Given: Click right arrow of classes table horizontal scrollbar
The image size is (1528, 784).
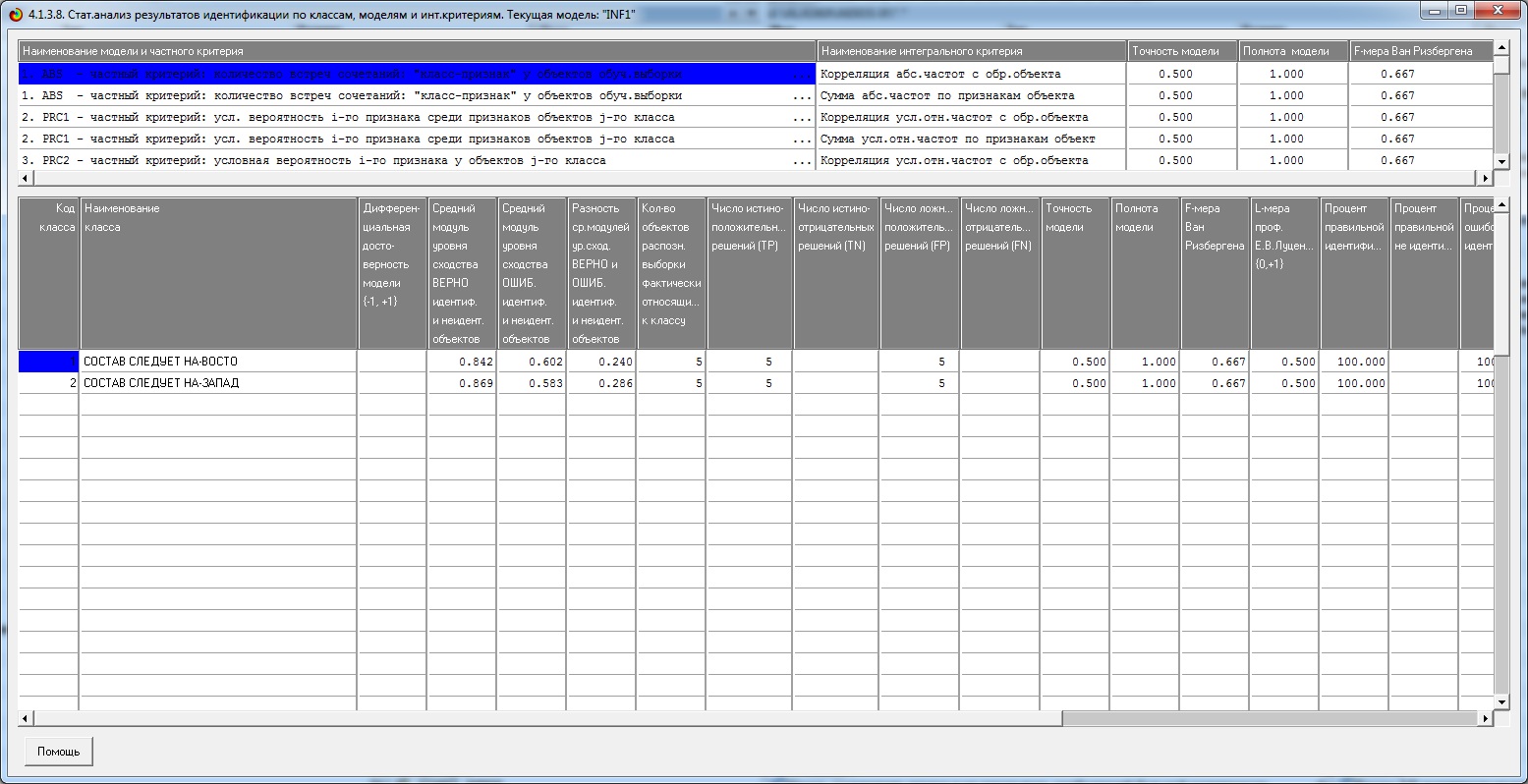Looking at the screenshot, I should (1485, 719).
